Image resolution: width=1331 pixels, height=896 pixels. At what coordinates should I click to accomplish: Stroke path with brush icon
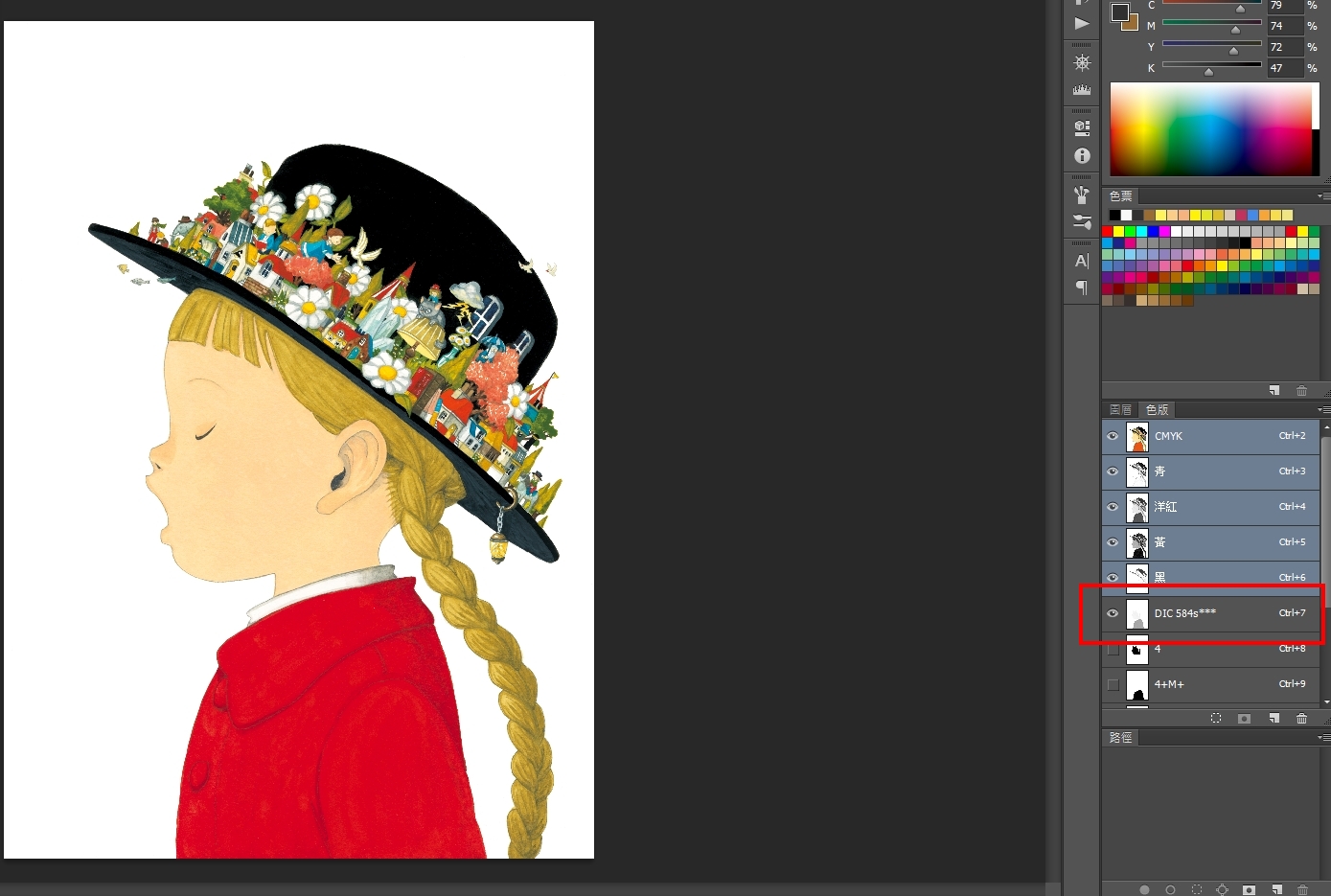coord(1170,890)
